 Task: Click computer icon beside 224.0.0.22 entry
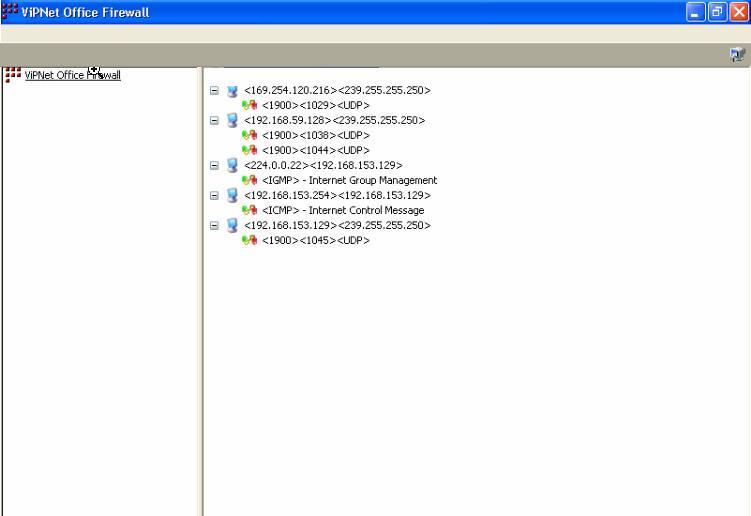[x=232, y=165]
